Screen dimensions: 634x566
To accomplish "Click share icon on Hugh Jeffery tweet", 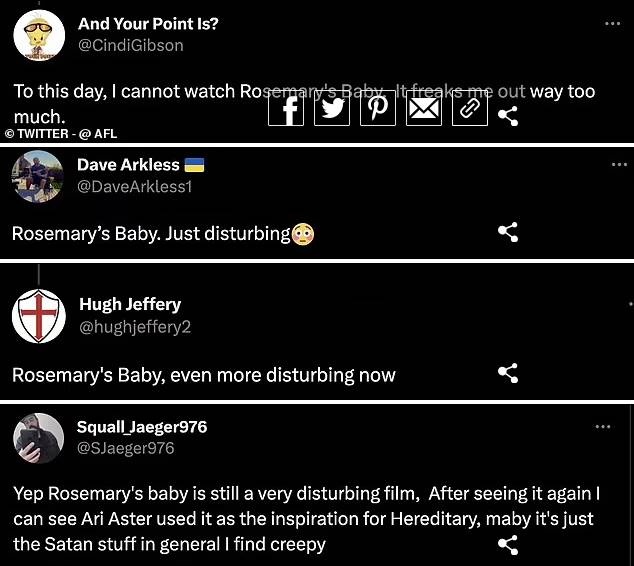I will 508,373.
